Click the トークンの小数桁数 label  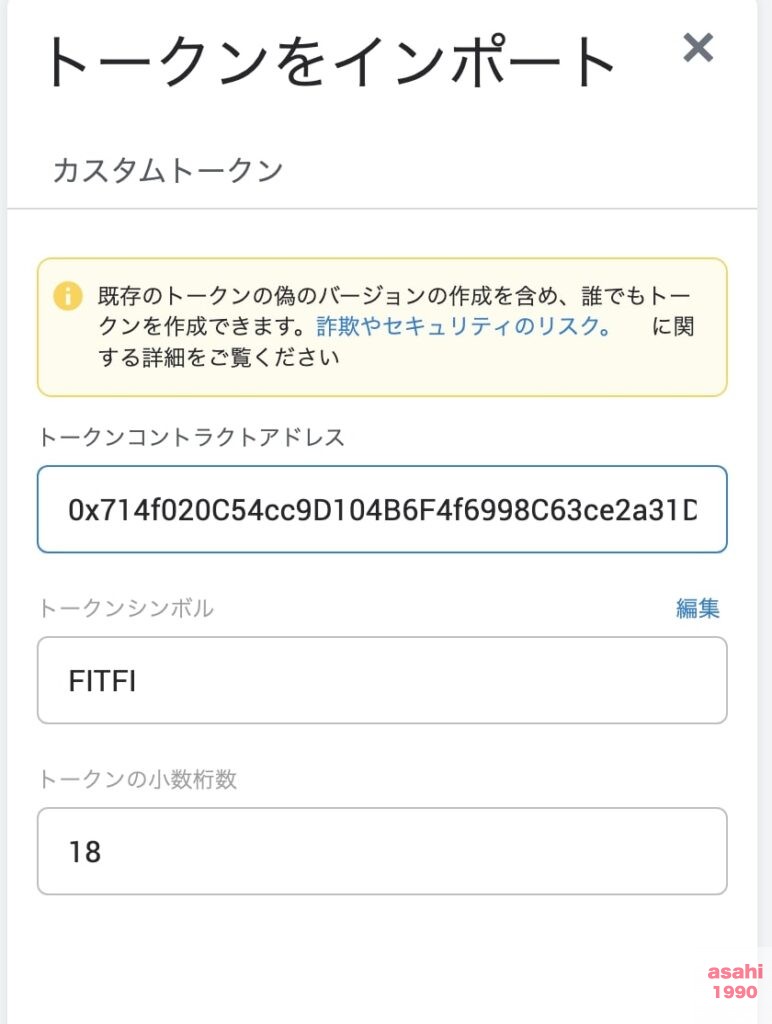pyautogui.click(x=137, y=779)
